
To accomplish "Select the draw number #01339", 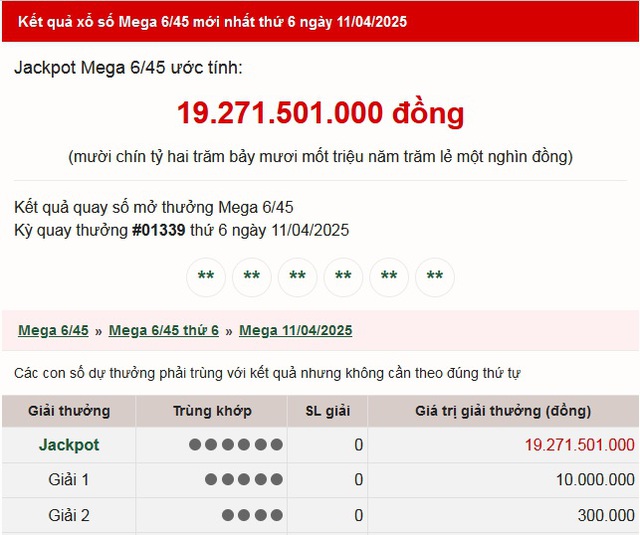I will [159, 230].
